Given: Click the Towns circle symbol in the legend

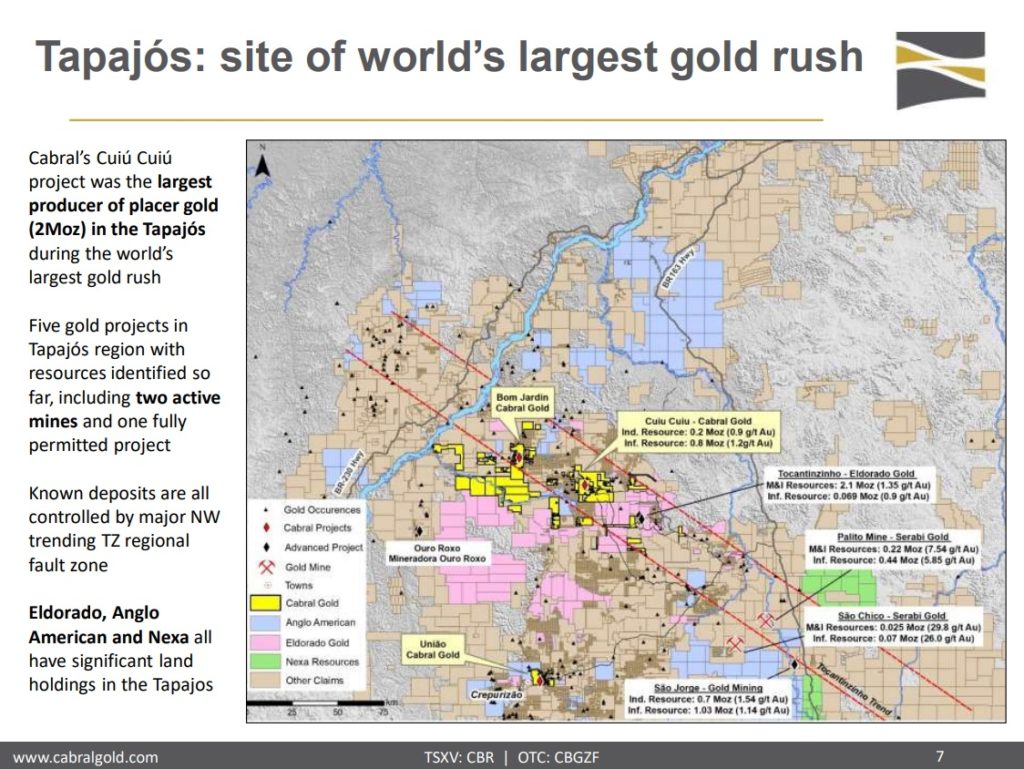Looking at the screenshot, I should [267, 585].
